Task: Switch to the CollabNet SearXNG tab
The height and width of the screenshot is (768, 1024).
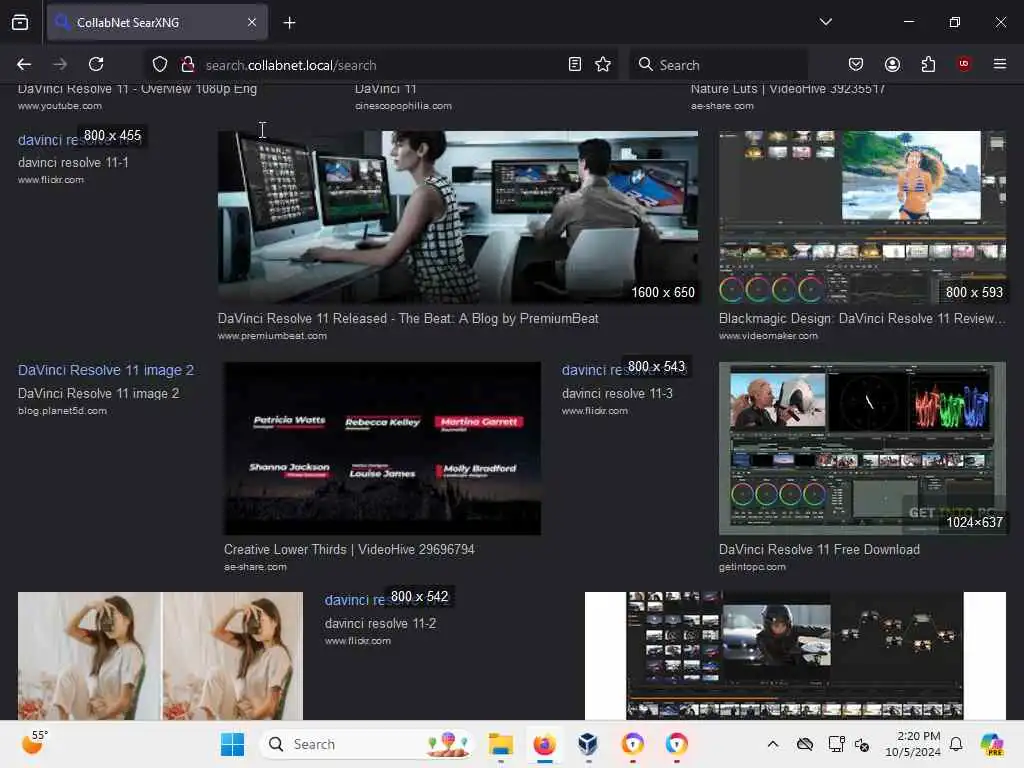Action: point(157,22)
